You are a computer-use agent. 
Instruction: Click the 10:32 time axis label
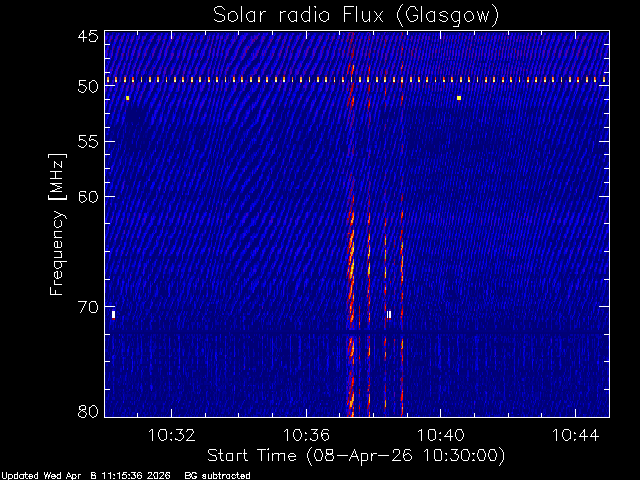point(171,435)
